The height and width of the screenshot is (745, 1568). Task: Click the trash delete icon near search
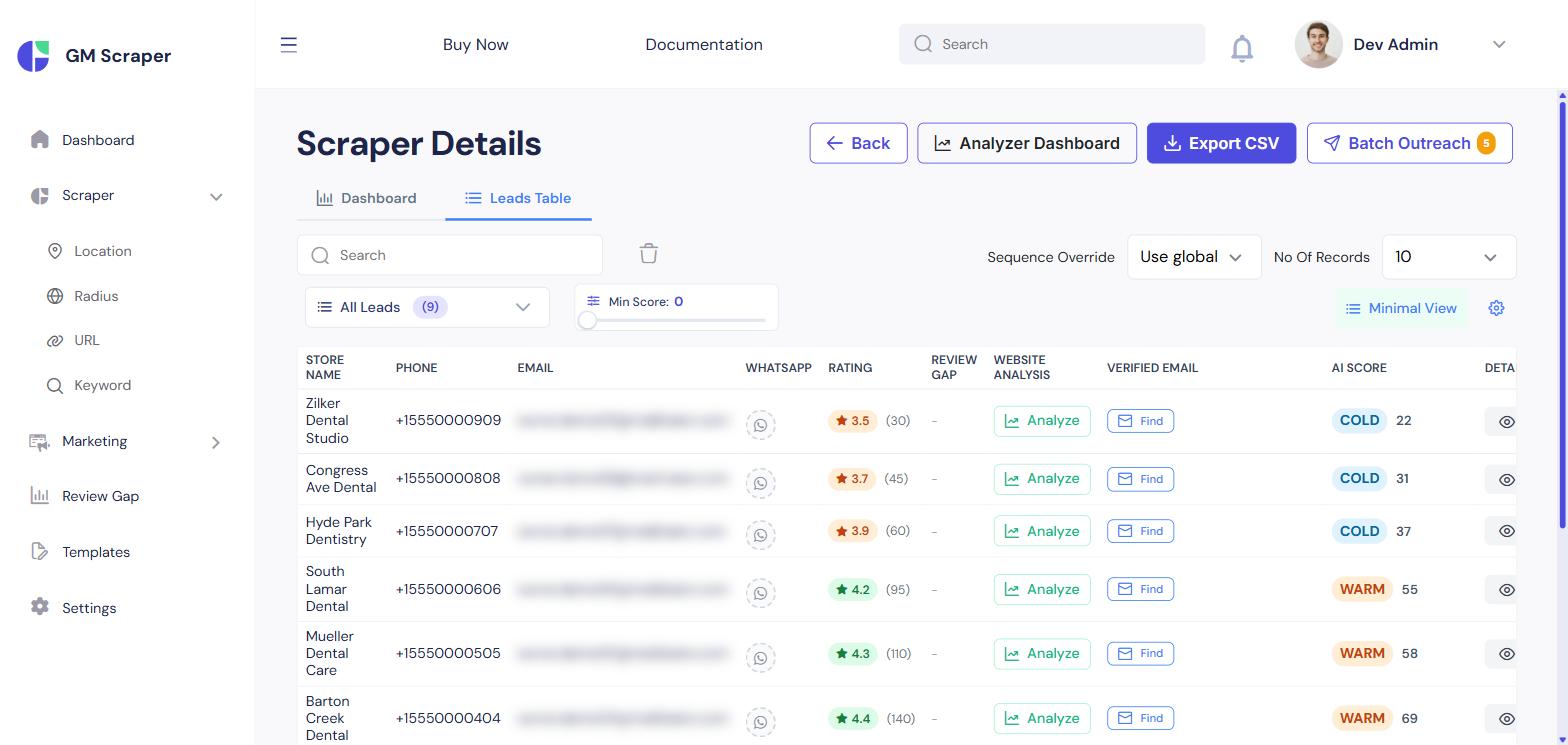point(649,254)
